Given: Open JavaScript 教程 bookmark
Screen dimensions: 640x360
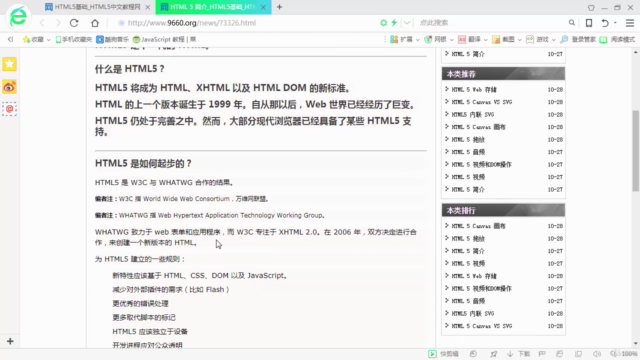Looking at the screenshot, I should pos(164,39).
